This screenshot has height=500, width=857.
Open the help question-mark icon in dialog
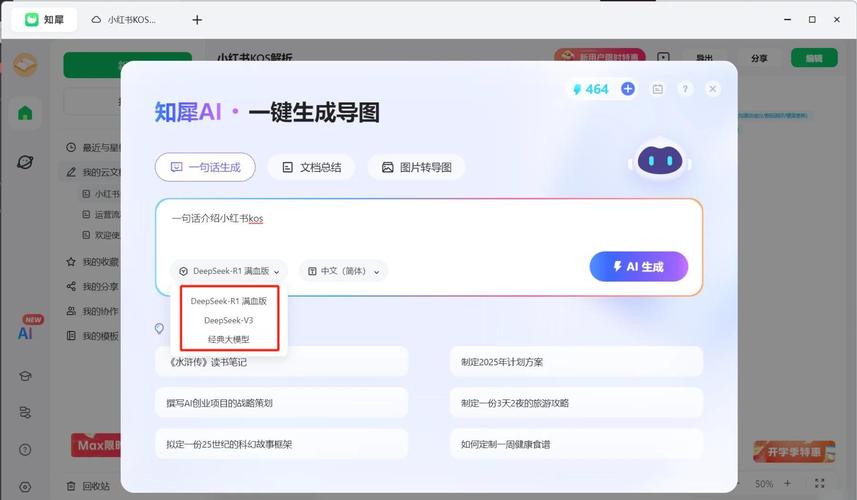pyautogui.click(x=685, y=89)
